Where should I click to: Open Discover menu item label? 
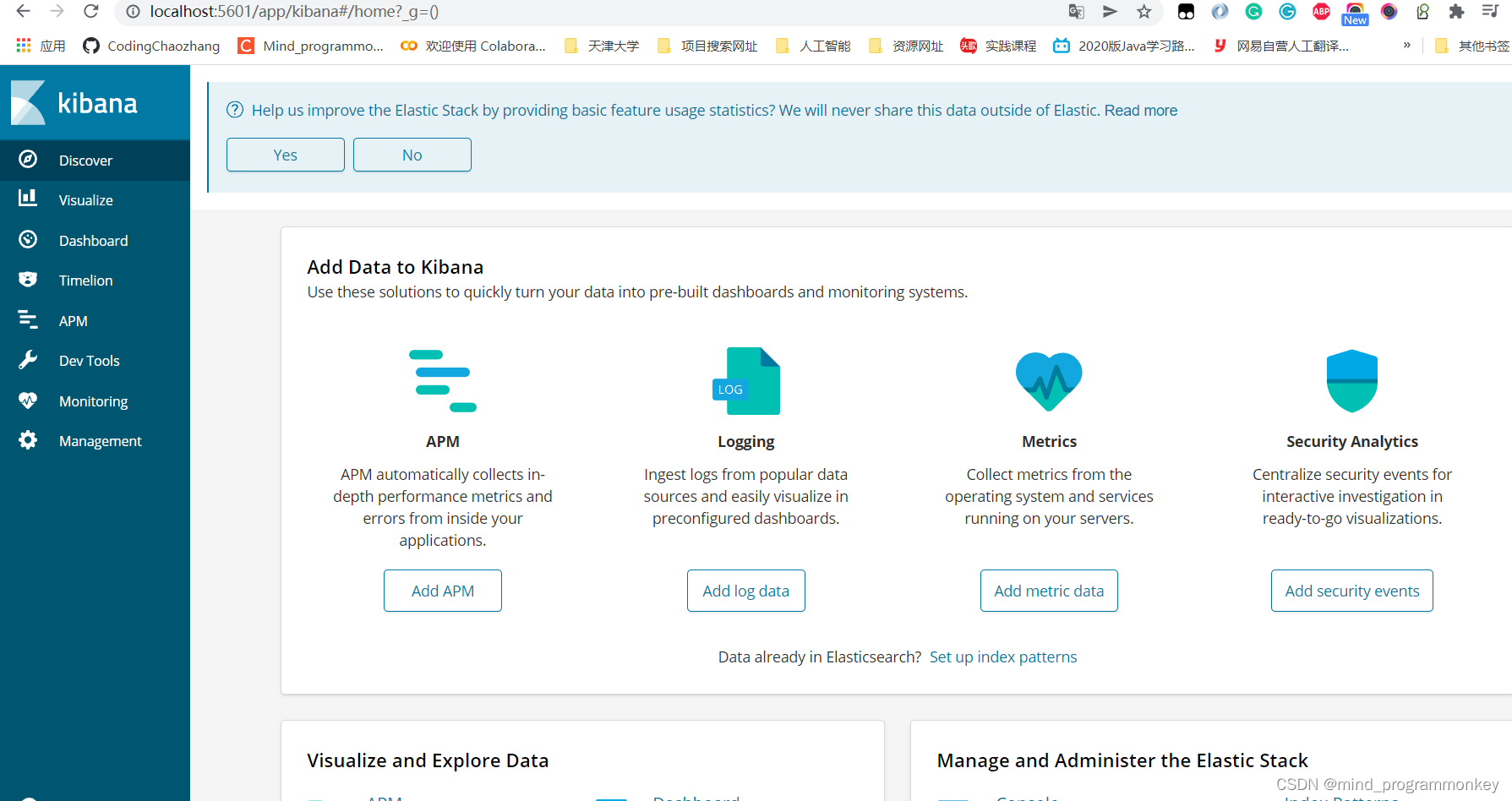(85, 161)
